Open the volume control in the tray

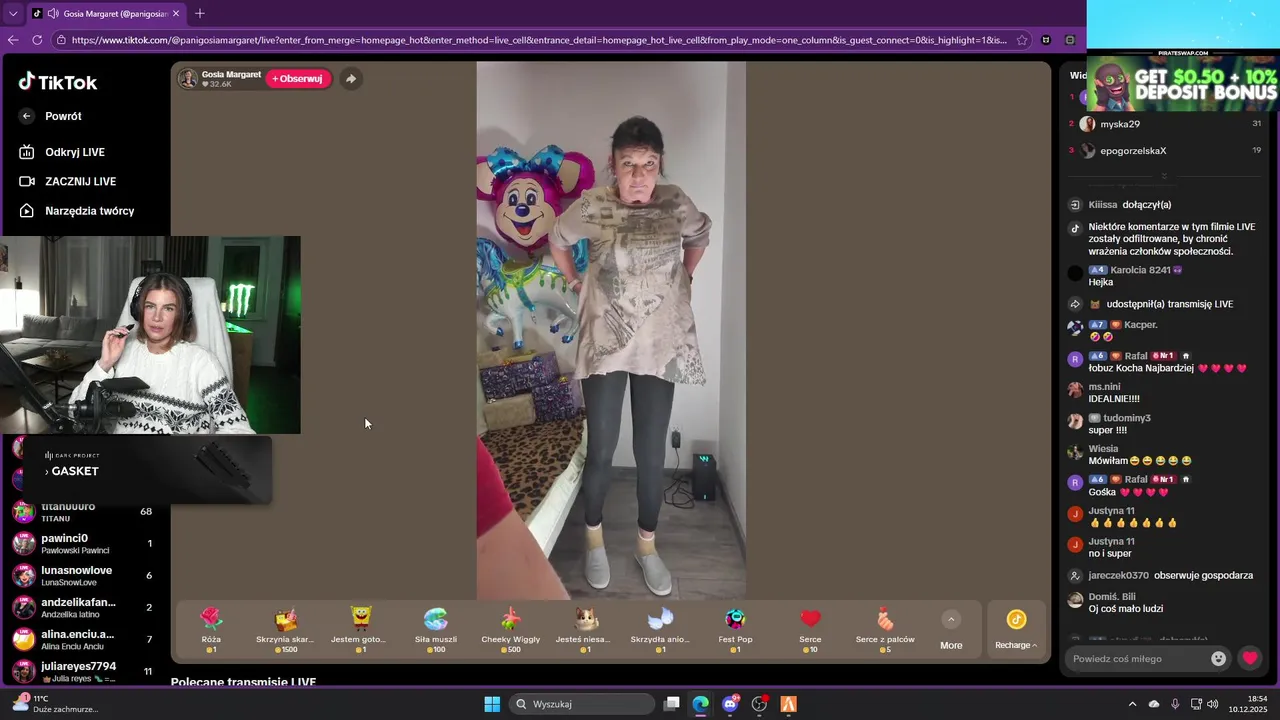coord(1213,704)
